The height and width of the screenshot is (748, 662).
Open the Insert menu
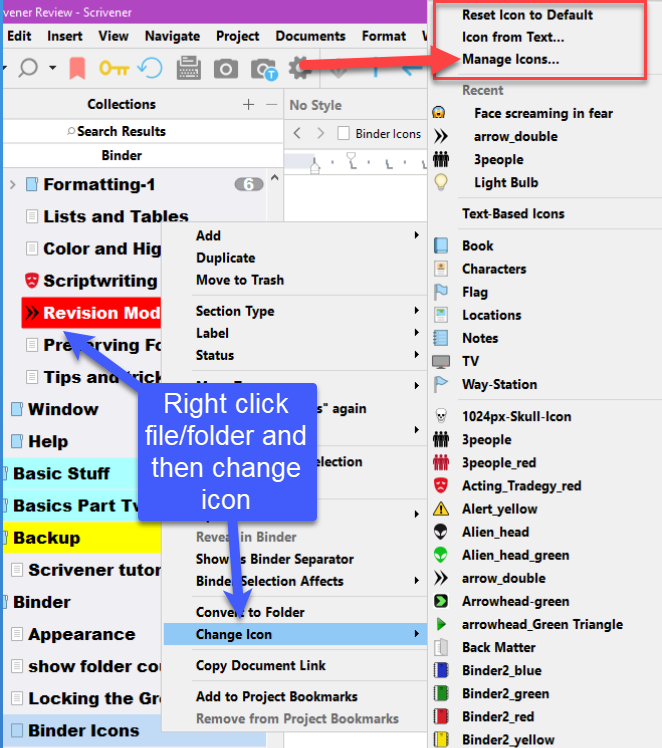click(x=64, y=36)
